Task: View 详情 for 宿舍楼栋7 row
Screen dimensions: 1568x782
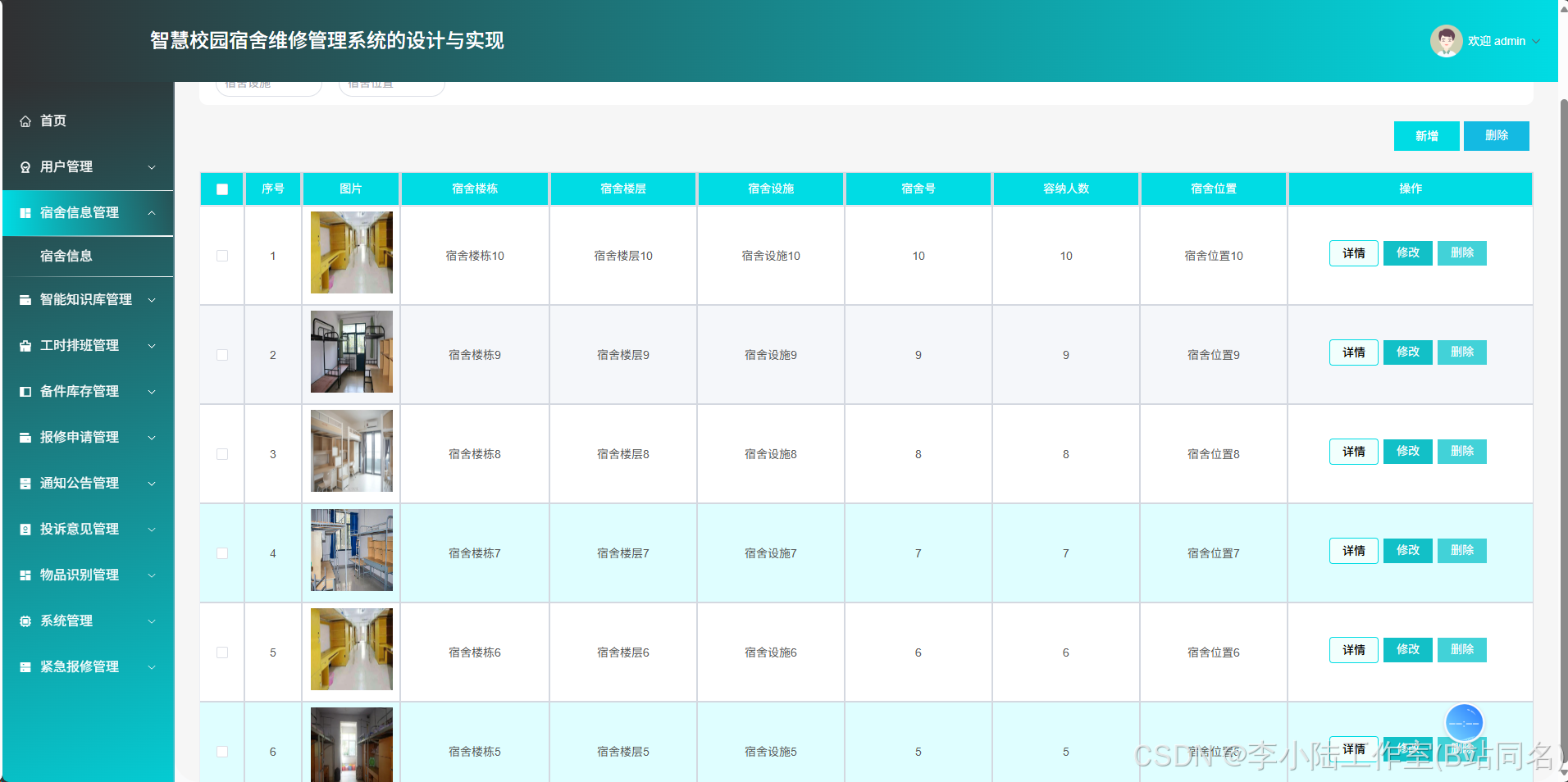Action: 1354,551
